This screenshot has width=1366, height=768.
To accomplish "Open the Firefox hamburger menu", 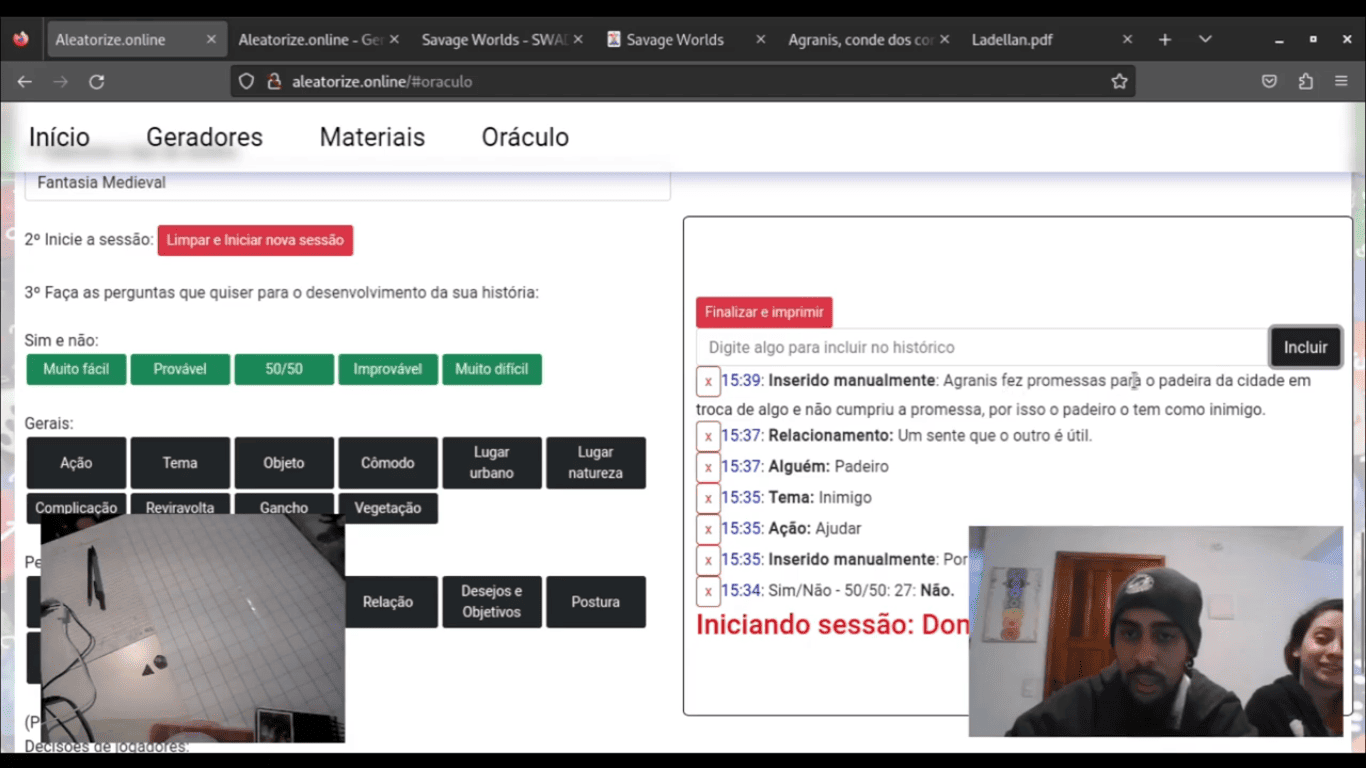I will (1341, 82).
